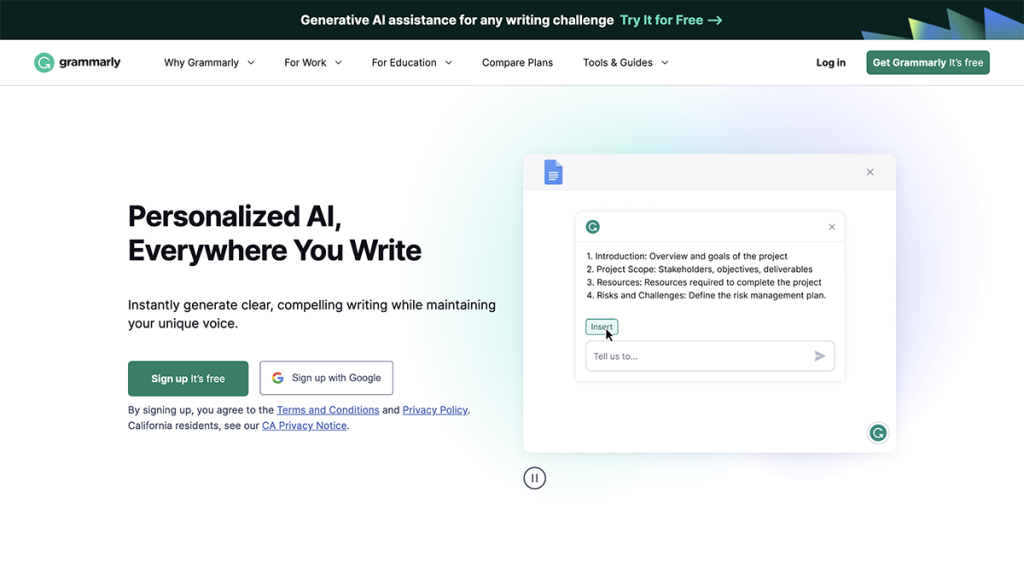
Task: Click the Grammarly G badge in demo corner
Action: (x=877, y=433)
